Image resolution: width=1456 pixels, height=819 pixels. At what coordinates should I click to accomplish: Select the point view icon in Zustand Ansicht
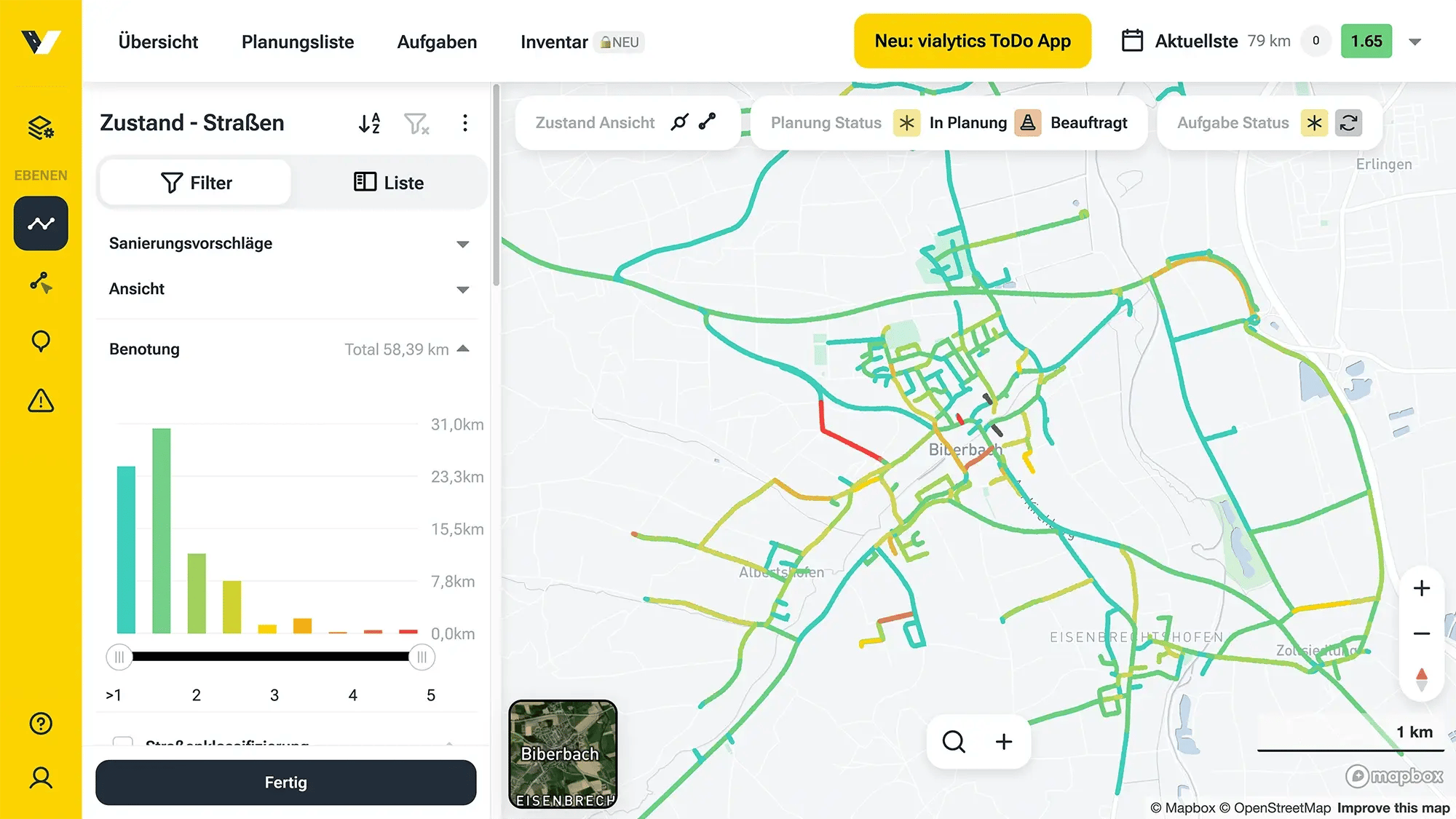[x=679, y=122]
